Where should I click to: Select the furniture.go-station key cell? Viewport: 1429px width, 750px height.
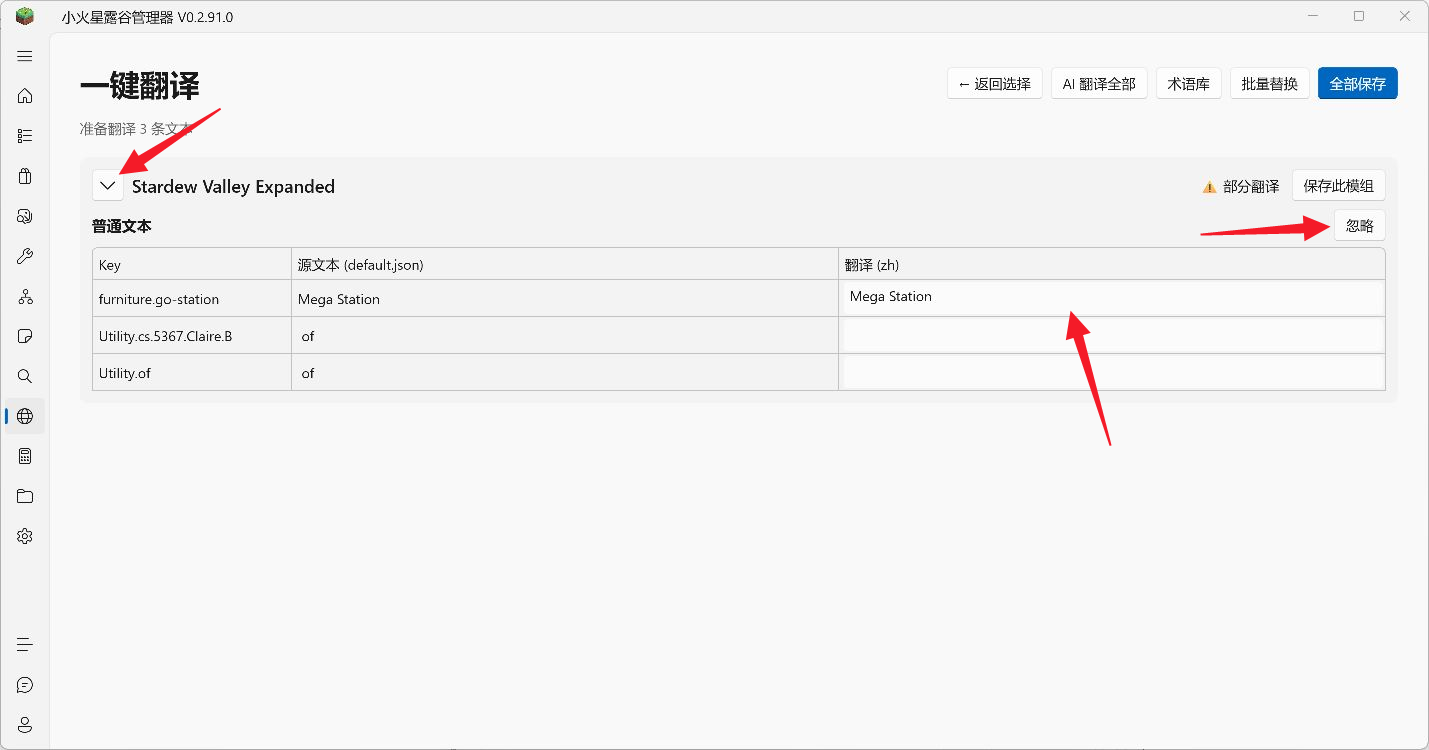click(x=192, y=299)
